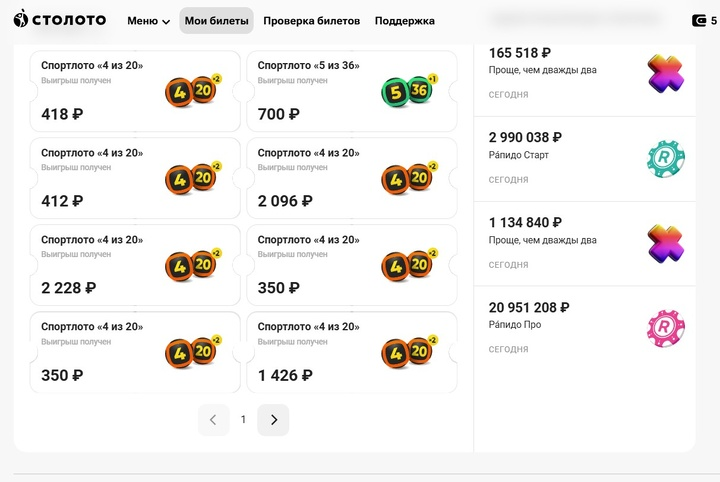
Task: Click the X icon next to 165 518 ₽
Action: [x=665, y=74]
